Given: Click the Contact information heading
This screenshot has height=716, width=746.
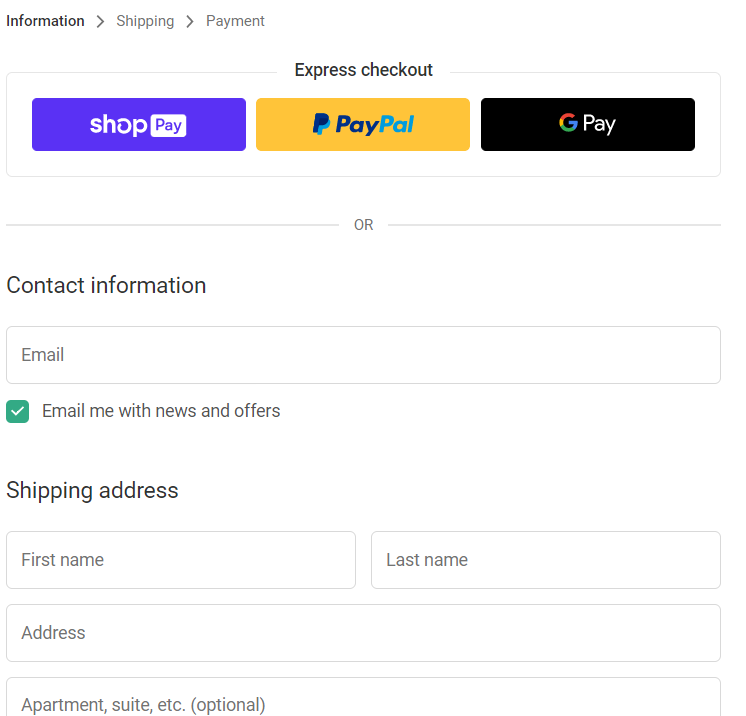Looking at the screenshot, I should tap(106, 285).
